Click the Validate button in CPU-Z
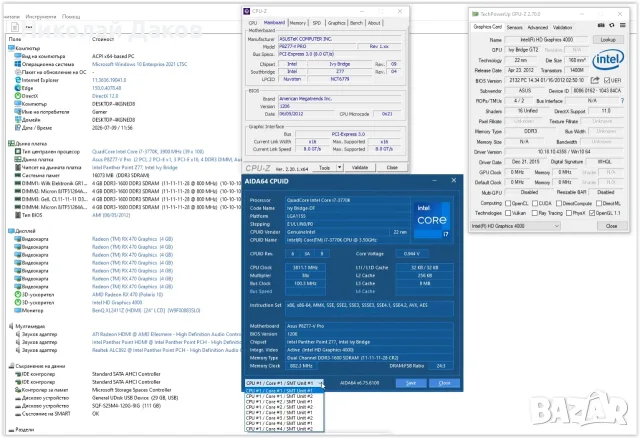This screenshot has height=438, width=640. [x=360, y=167]
